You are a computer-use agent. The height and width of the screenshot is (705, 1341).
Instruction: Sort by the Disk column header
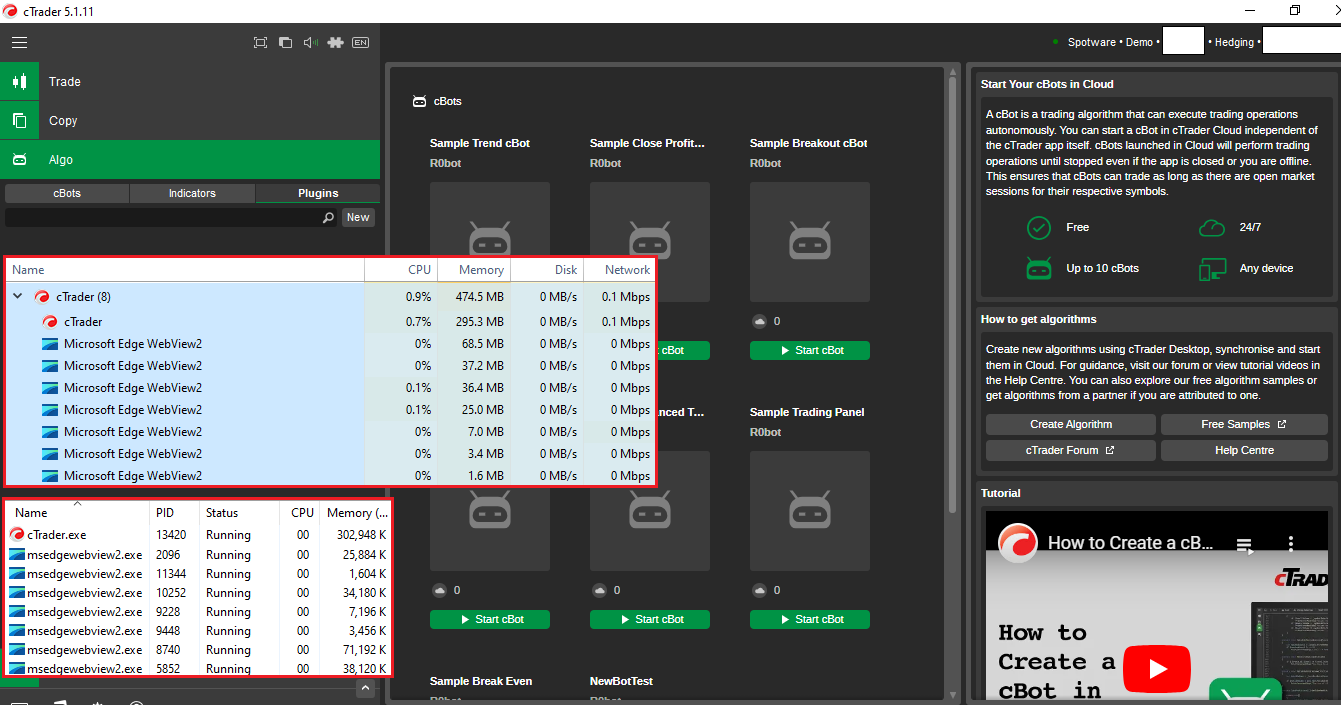(547, 270)
